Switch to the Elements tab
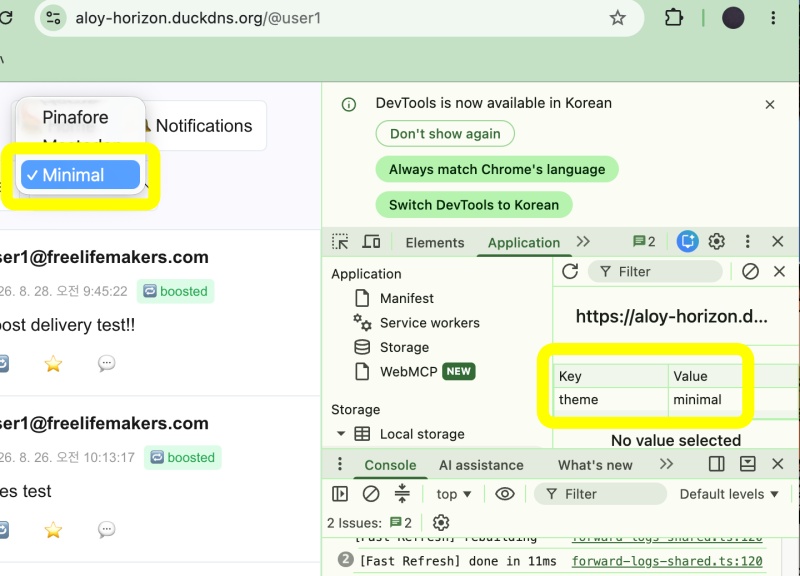Screen dimensions: 800x576 tap(435, 242)
